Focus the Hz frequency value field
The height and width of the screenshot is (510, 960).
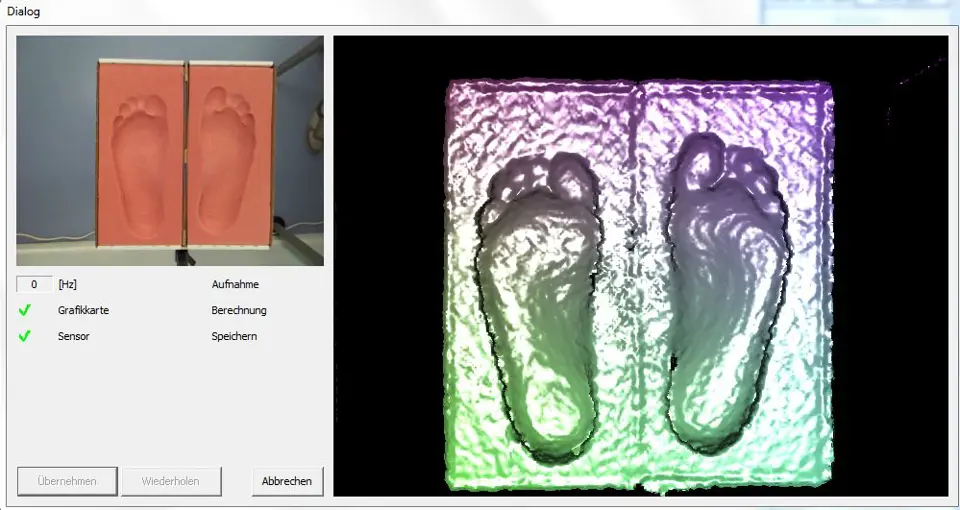pyautogui.click(x=34, y=284)
